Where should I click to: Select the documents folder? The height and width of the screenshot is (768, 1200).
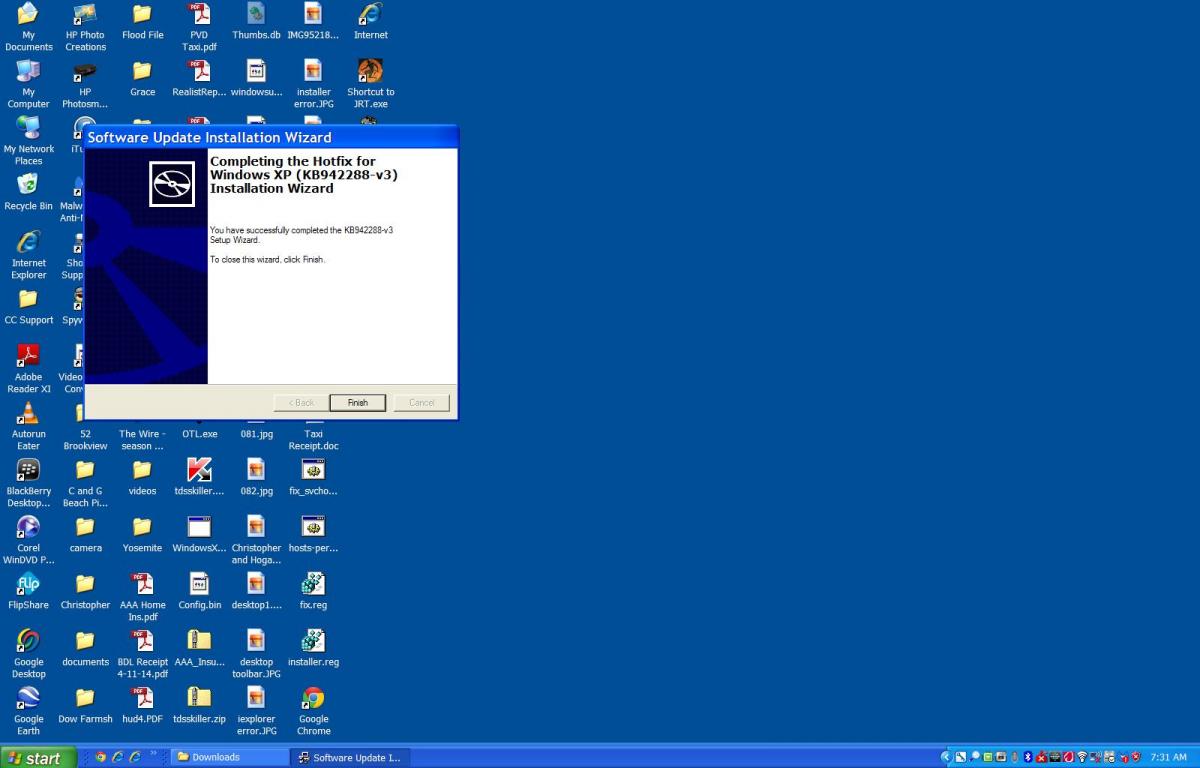pyautogui.click(x=85, y=649)
